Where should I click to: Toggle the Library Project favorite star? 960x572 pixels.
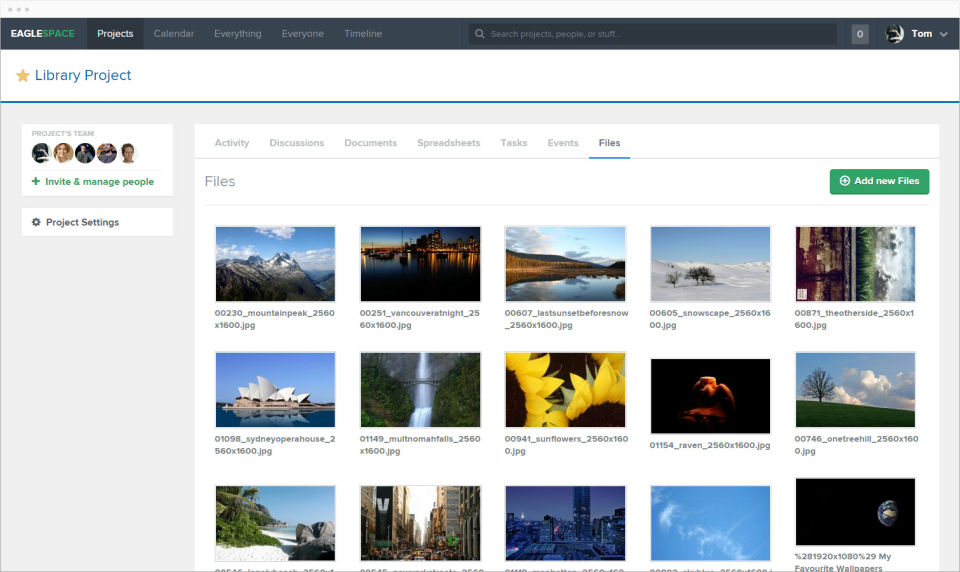pos(23,75)
